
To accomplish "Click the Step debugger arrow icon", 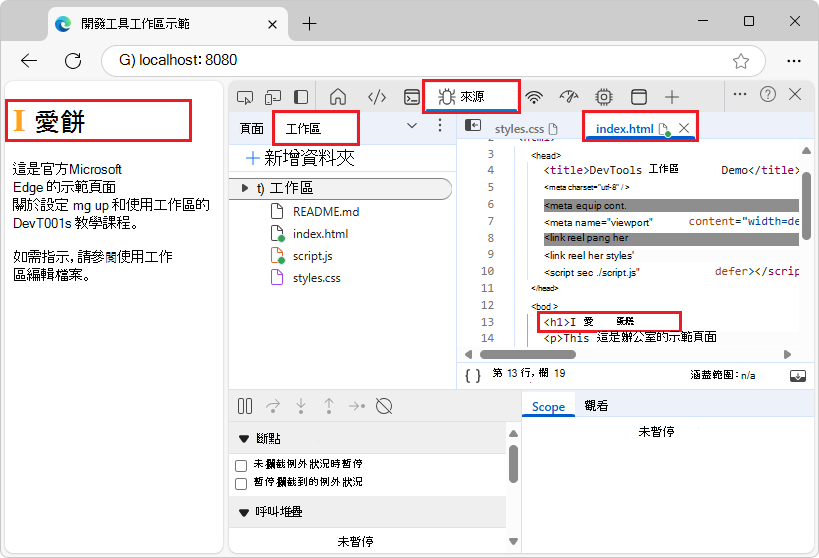I will click(357, 406).
